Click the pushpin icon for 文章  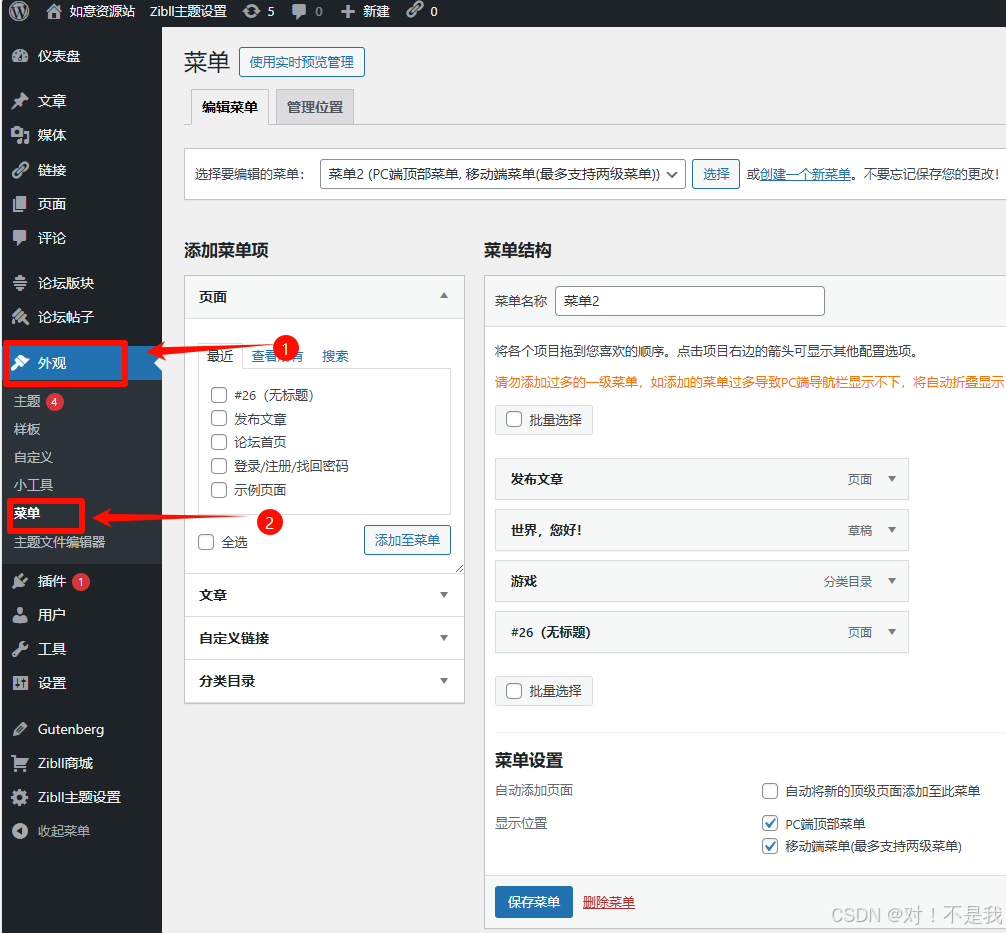(x=20, y=101)
